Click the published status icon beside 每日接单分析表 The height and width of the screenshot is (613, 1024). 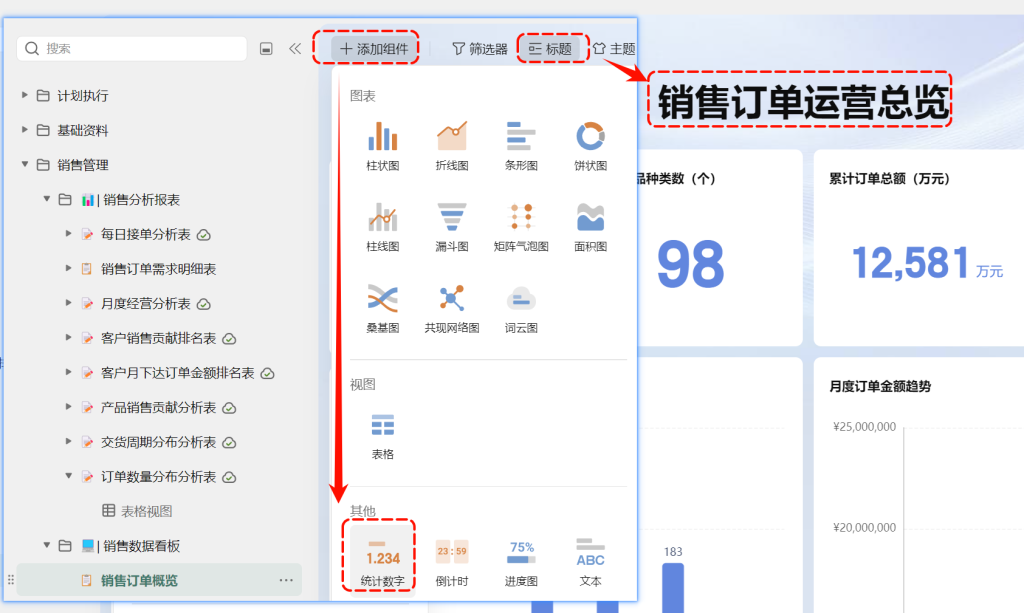point(204,234)
